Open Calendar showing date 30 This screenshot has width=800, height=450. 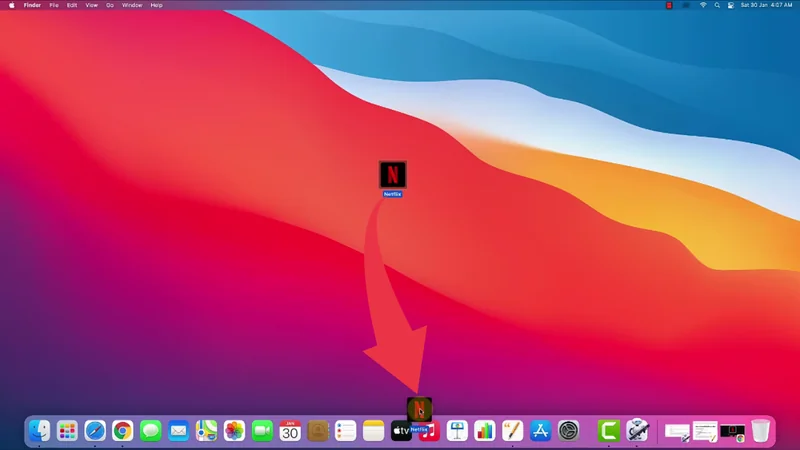(x=290, y=431)
